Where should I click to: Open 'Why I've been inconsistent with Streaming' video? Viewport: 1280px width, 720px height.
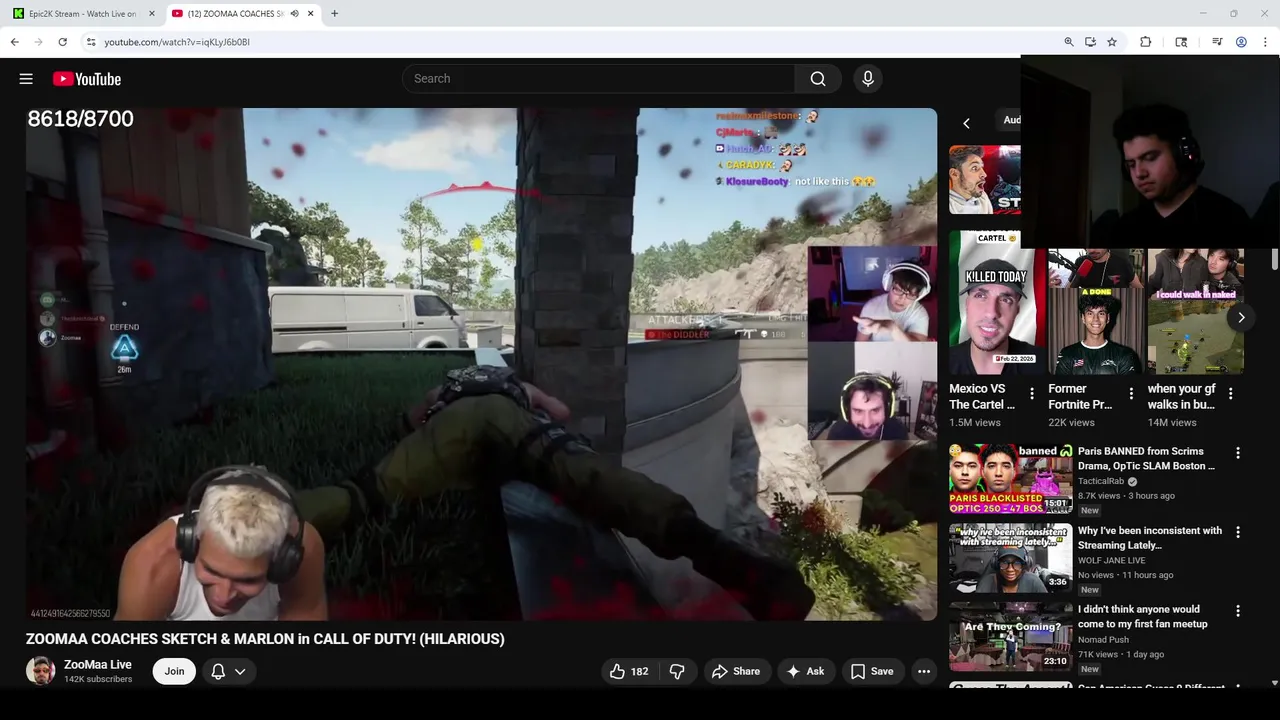tap(1150, 538)
